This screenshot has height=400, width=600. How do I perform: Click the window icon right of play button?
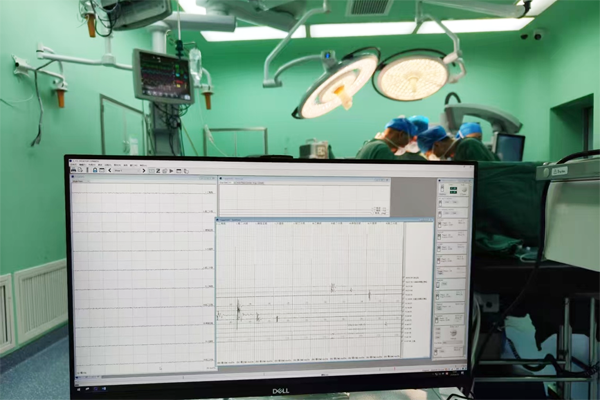(179, 171)
